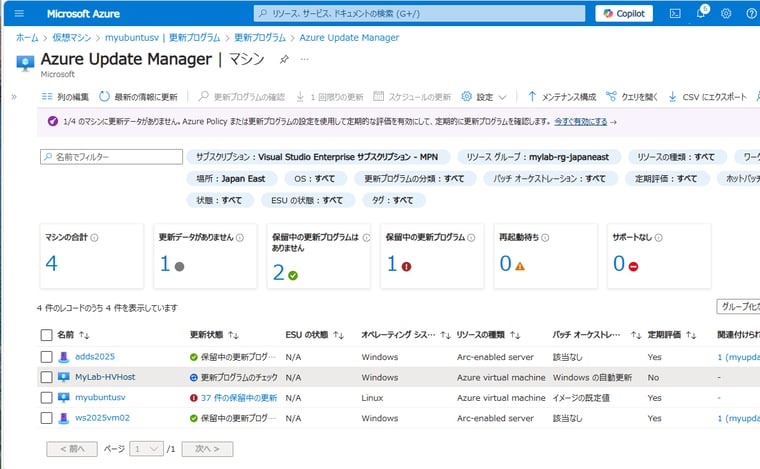Click the portal search box
Screen dimensions: 760x469
pos(419,14)
